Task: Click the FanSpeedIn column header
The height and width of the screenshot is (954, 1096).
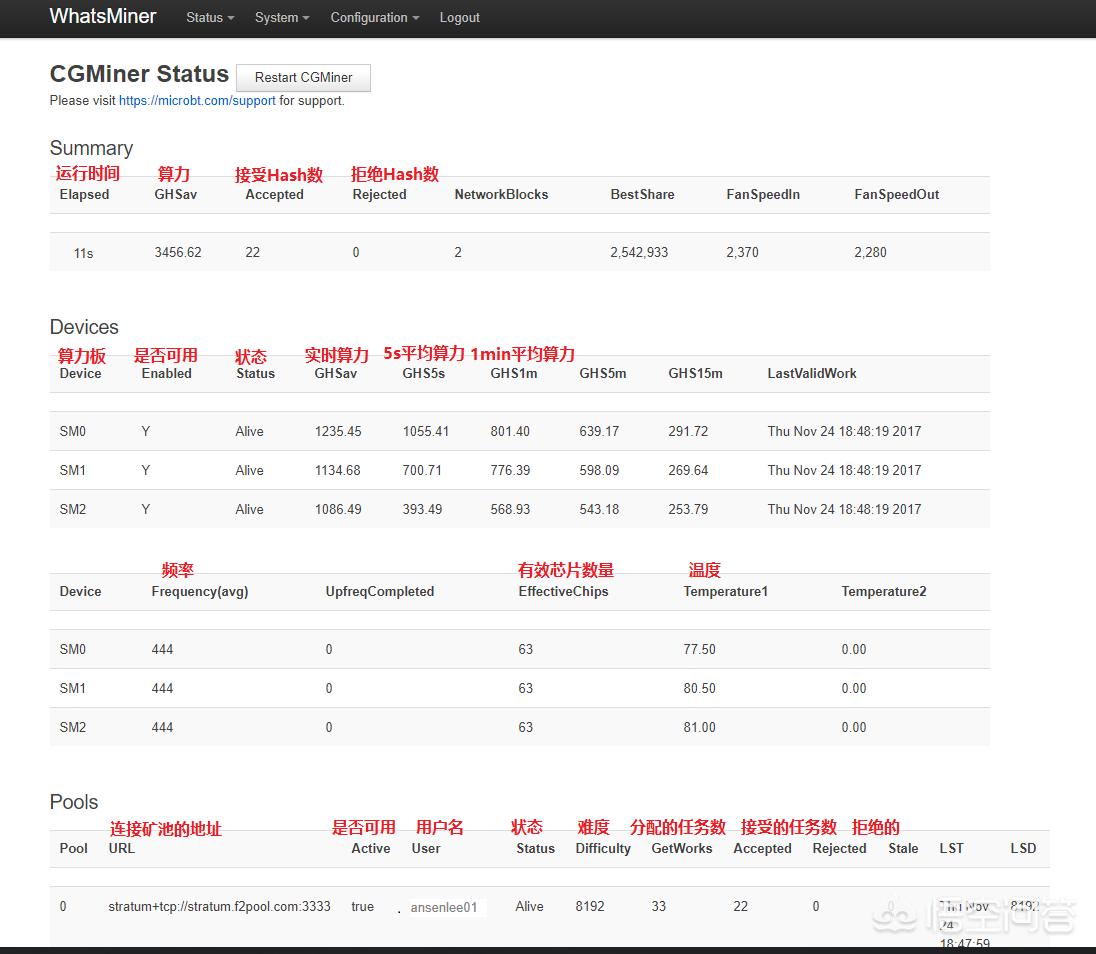Action: [x=762, y=195]
